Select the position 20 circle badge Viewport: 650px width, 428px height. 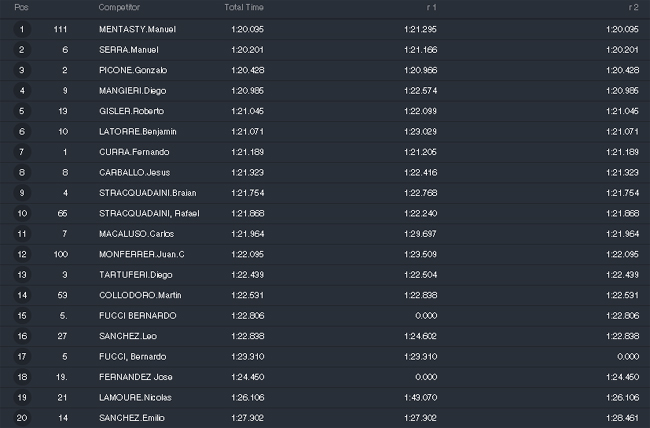[x=22, y=418]
